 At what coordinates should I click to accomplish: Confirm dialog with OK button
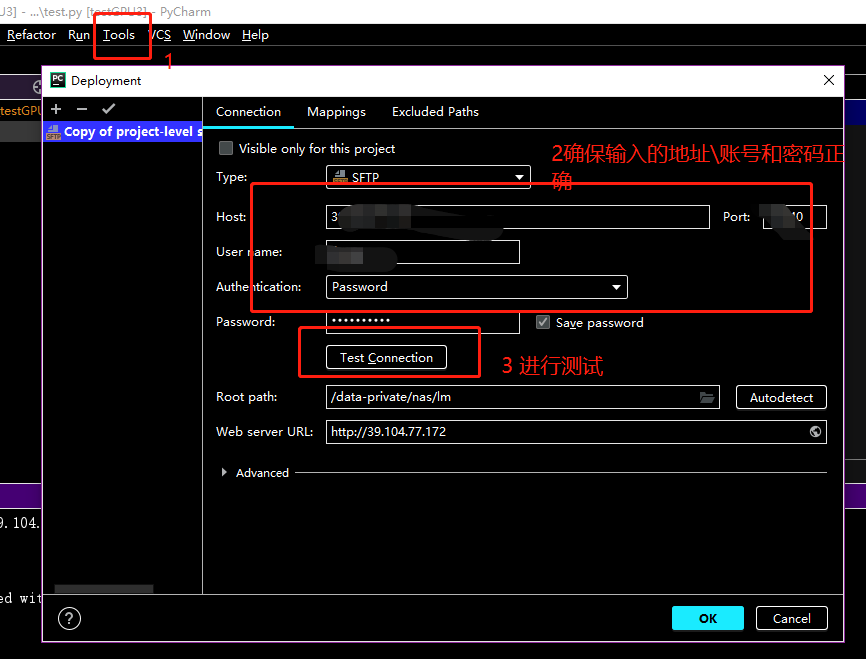pos(707,618)
